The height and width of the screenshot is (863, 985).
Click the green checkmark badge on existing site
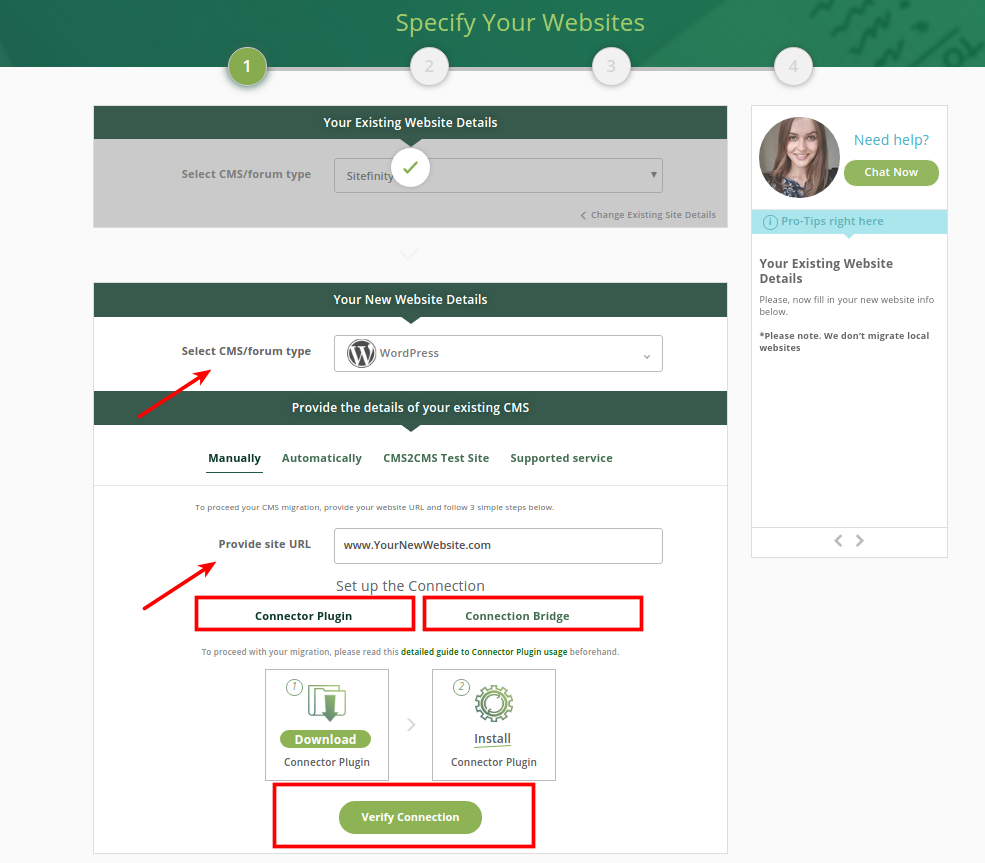pyautogui.click(x=410, y=168)
